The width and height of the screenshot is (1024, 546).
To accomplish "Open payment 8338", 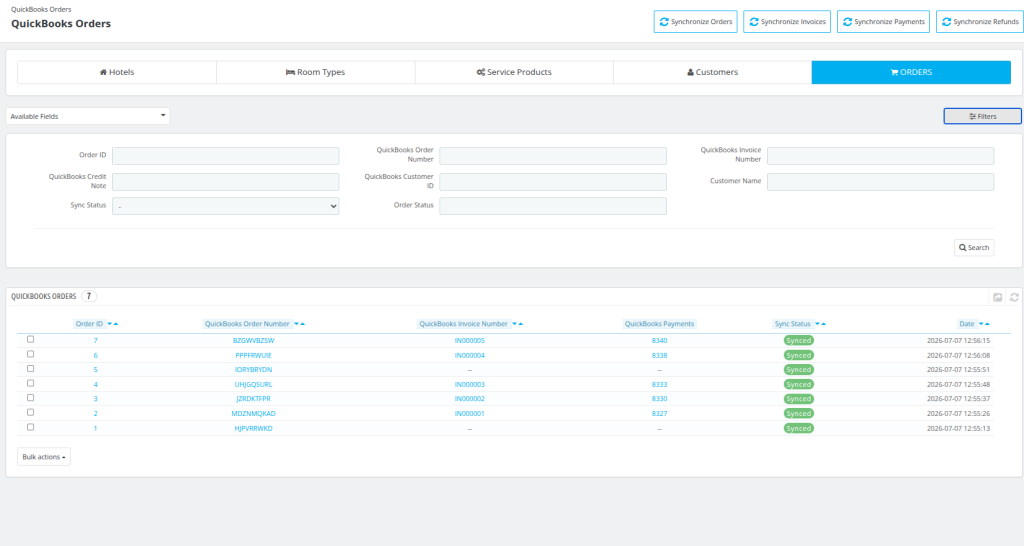I will pos(660,355).
